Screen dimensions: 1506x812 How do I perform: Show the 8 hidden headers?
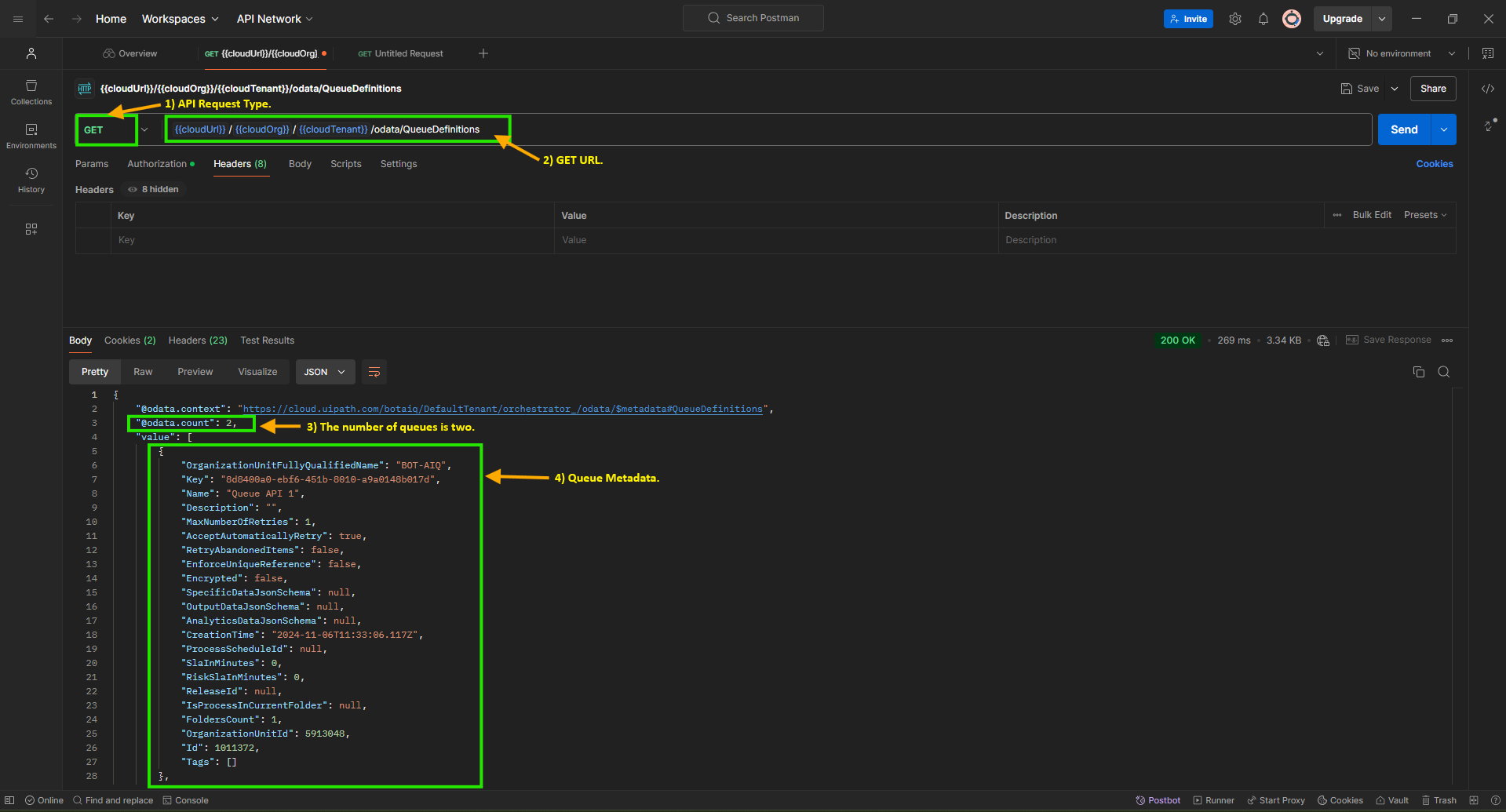(154, 189)
